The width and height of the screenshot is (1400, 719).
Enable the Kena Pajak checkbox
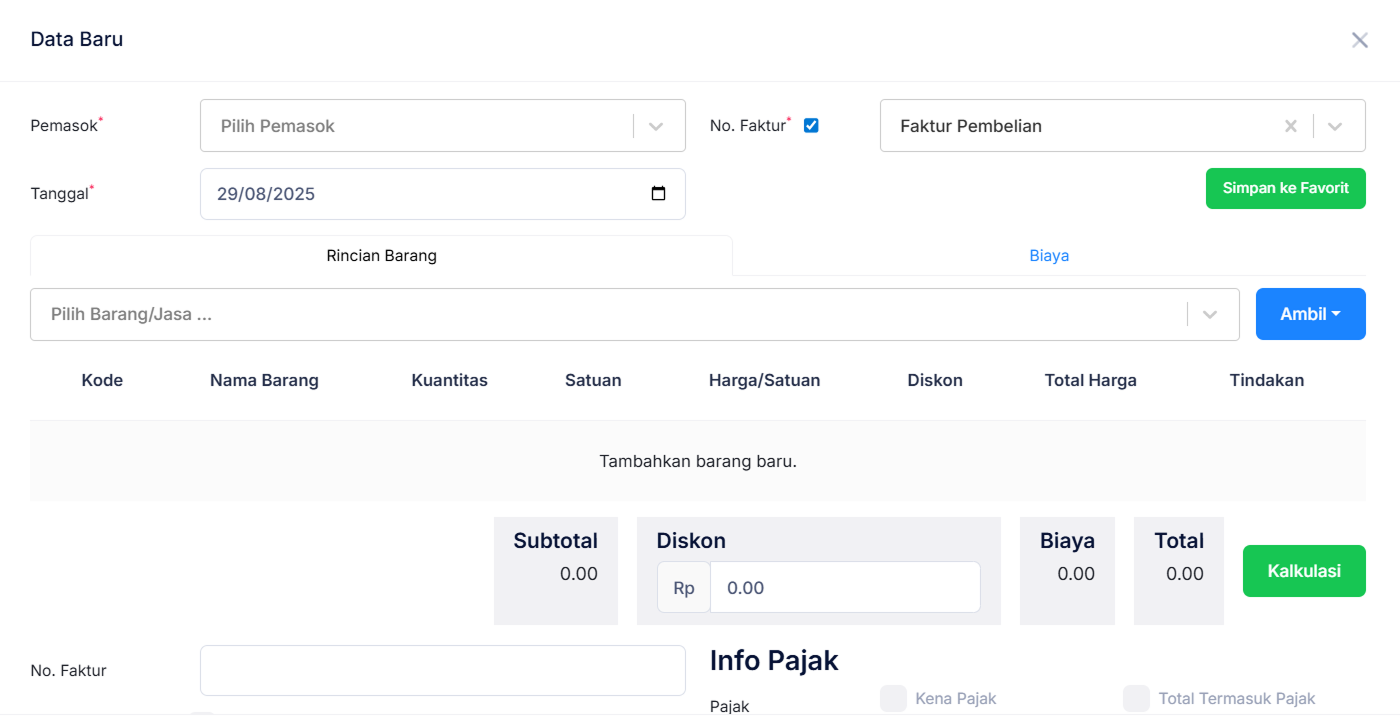click(x=892, y=698)
